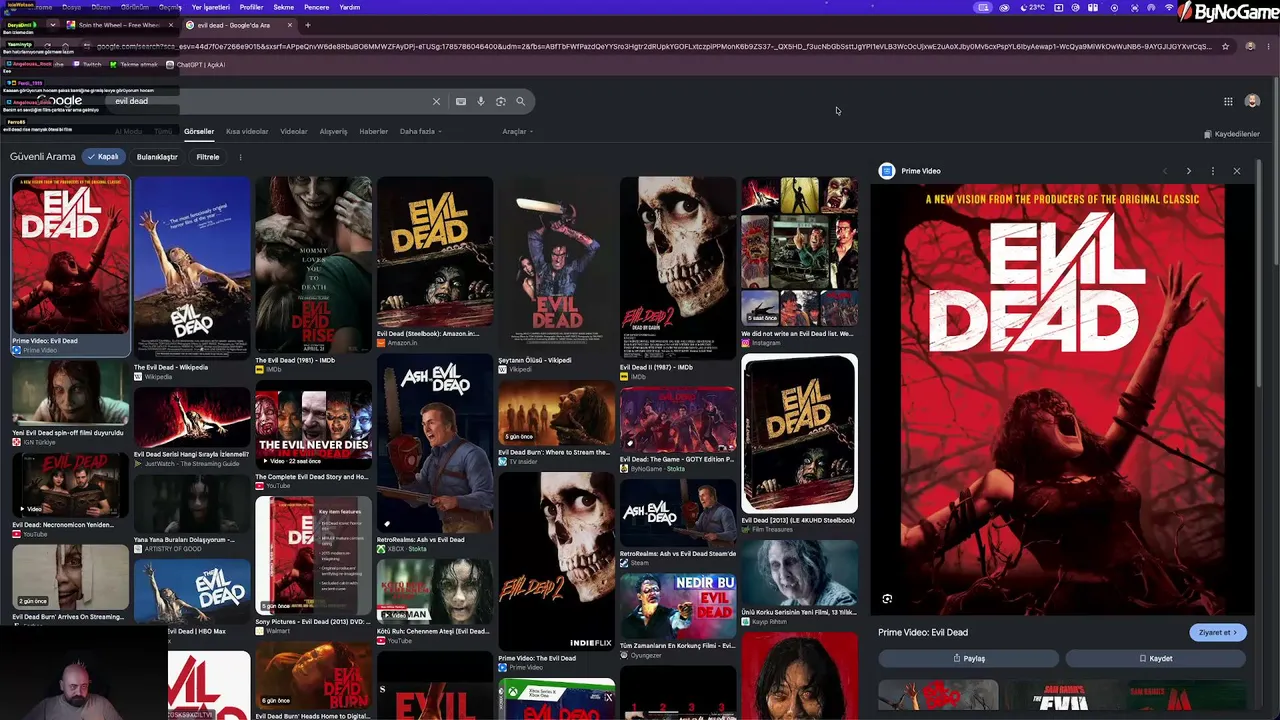
Task: Open preview panel three-dot options menu
Action: [1213, 171]
